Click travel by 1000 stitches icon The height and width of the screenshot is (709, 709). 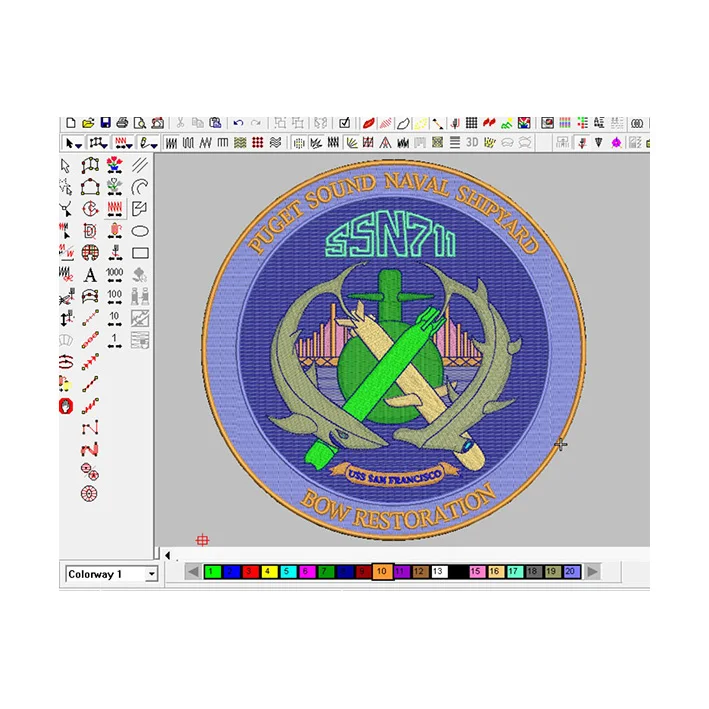114,275
